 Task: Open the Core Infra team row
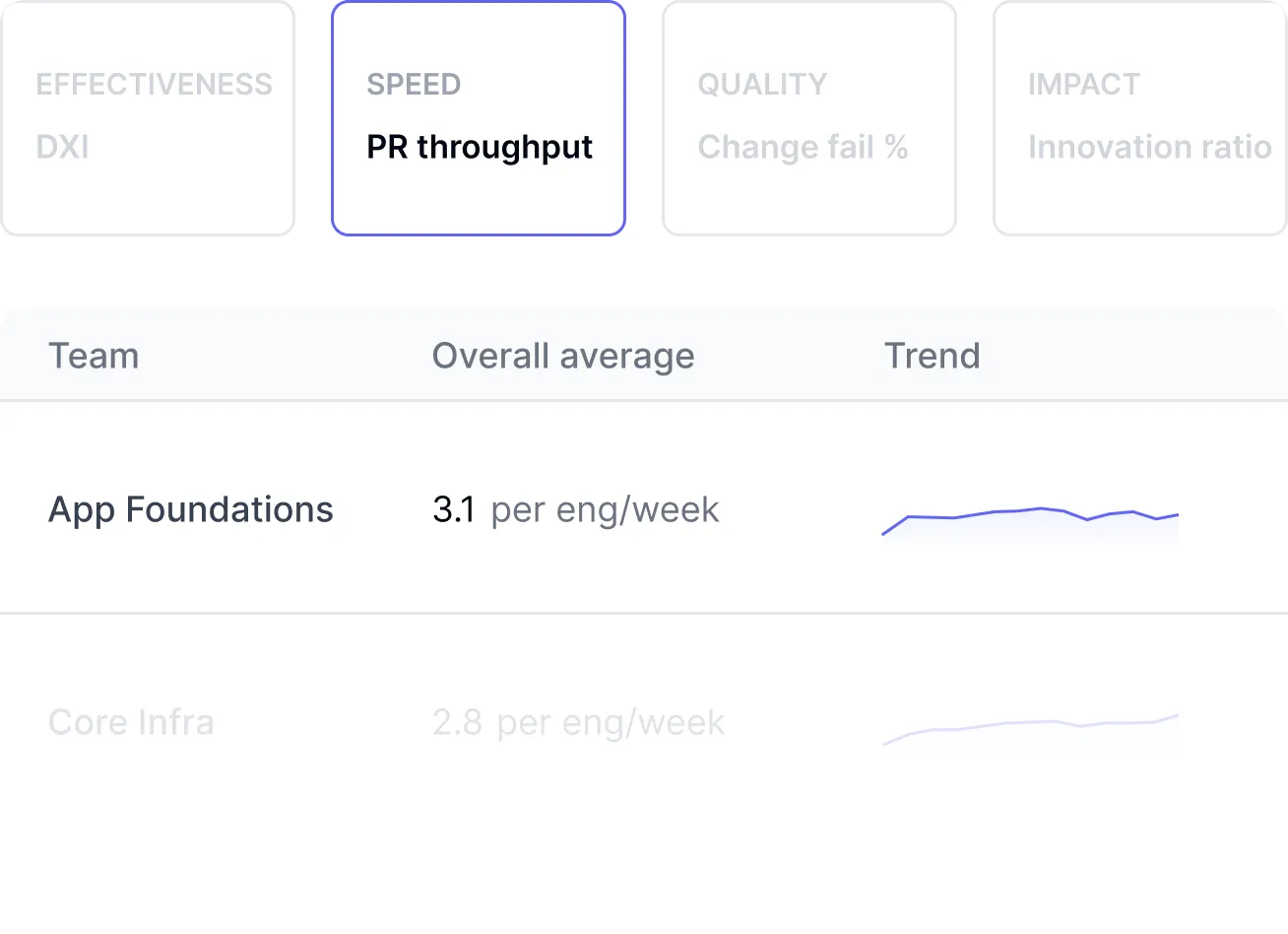(131, 723)
